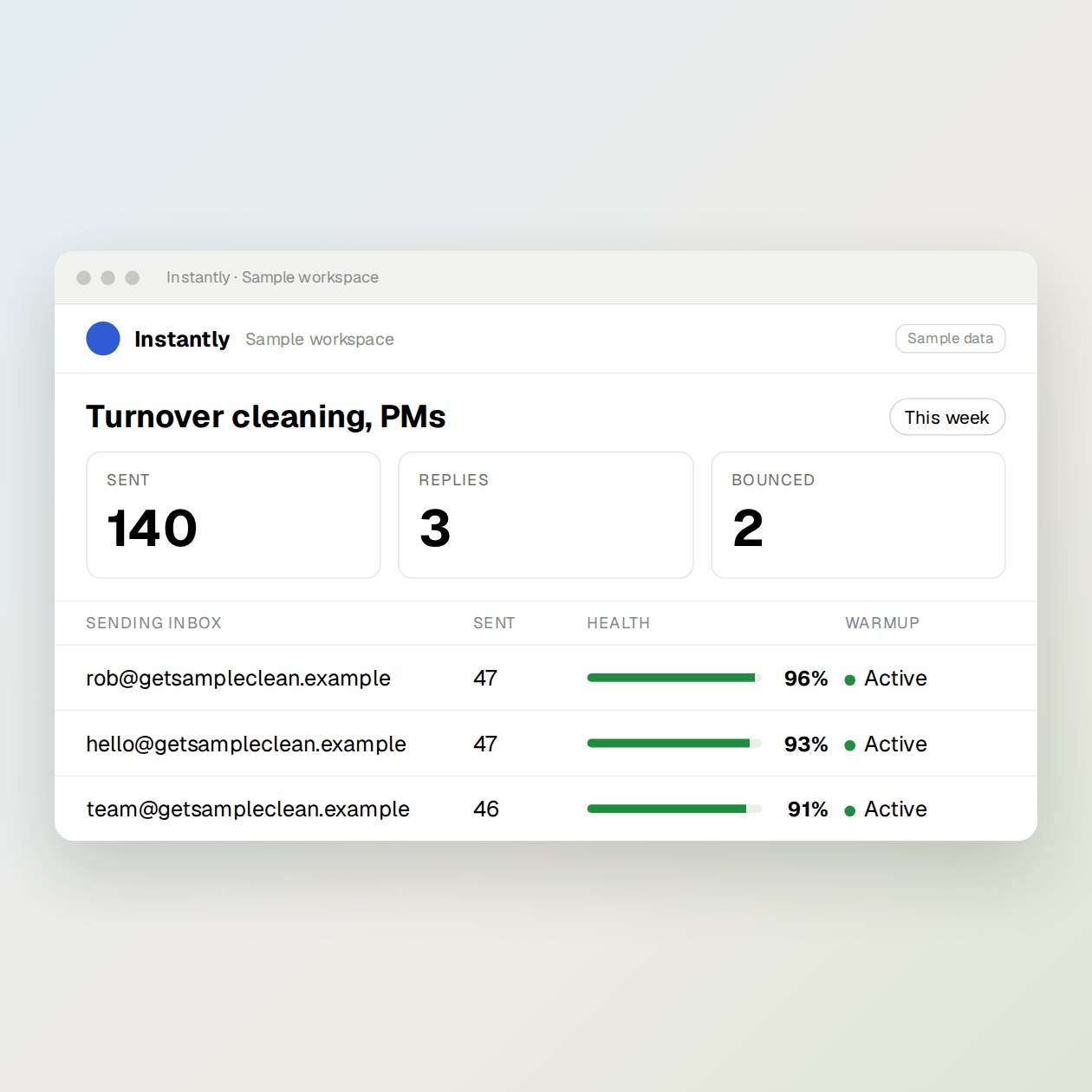Open the "This week" date range selector

click(x=947, y=418)
